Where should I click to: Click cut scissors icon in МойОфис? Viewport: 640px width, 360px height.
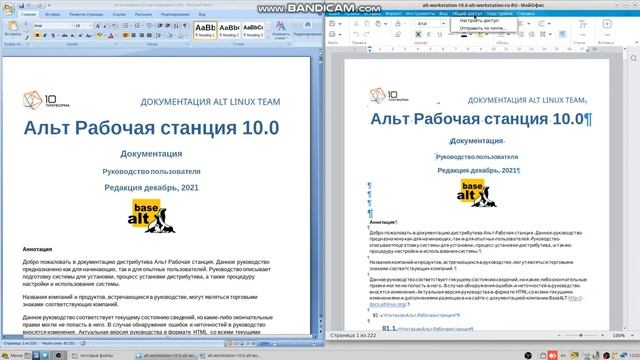click(356, 24)
